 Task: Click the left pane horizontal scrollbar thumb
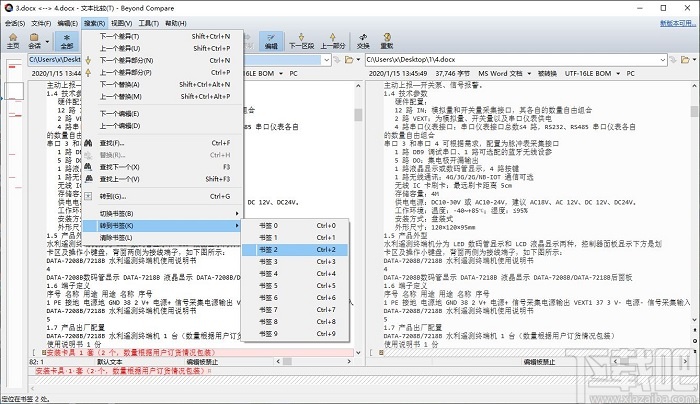click(287, 361)
